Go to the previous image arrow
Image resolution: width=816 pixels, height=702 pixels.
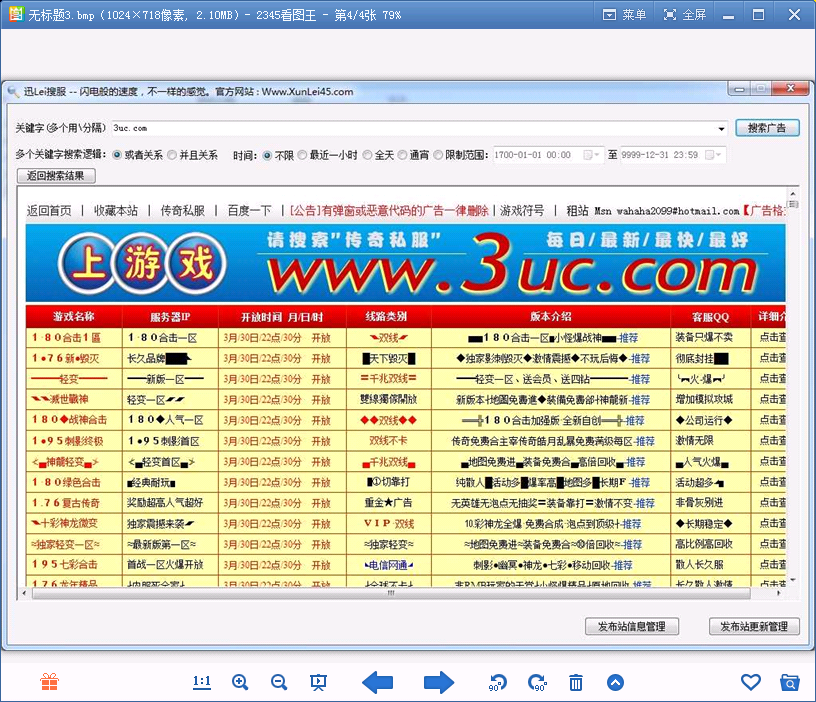click(377, 682)
